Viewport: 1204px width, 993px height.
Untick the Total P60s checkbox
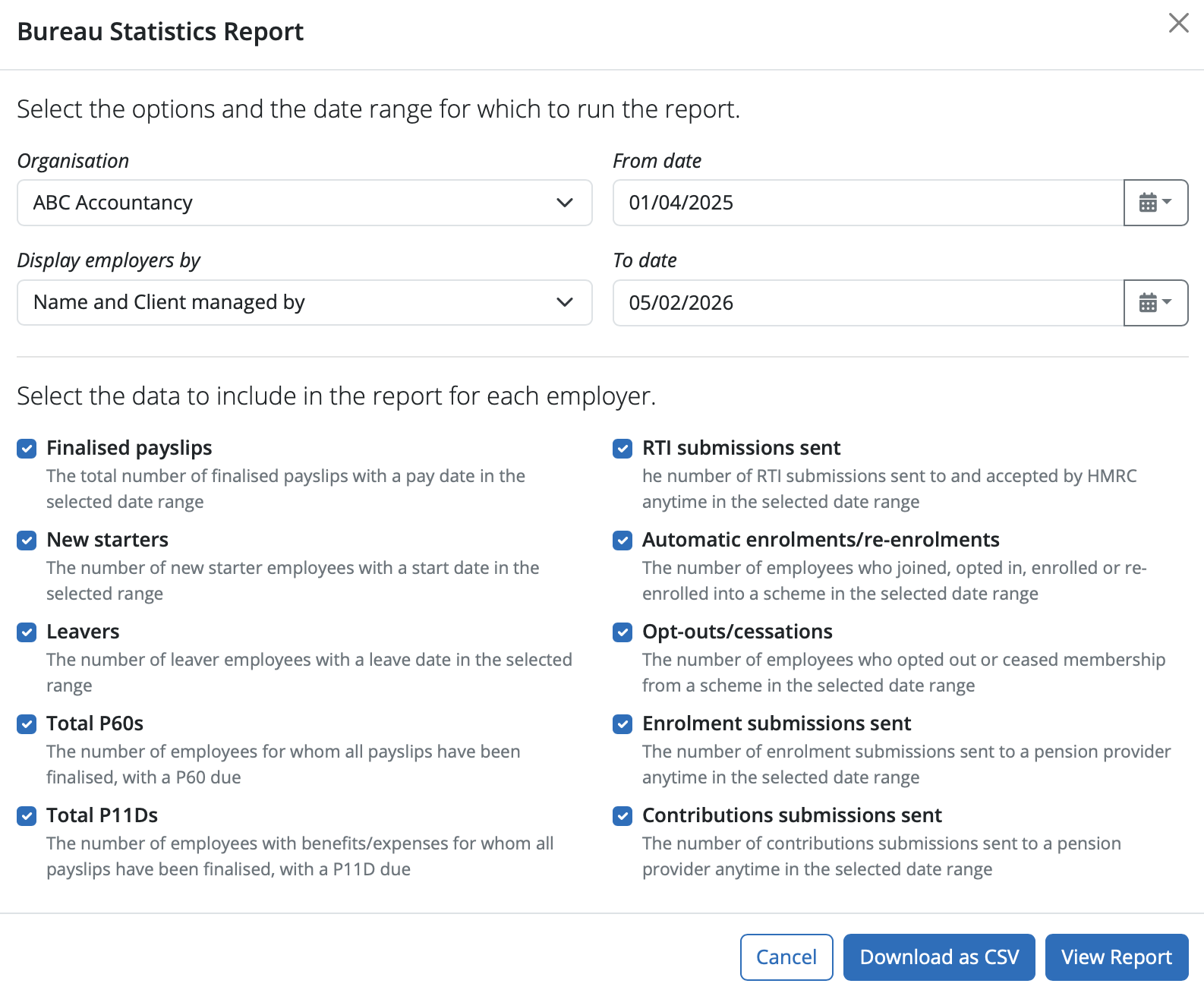(x=27, y=724)
